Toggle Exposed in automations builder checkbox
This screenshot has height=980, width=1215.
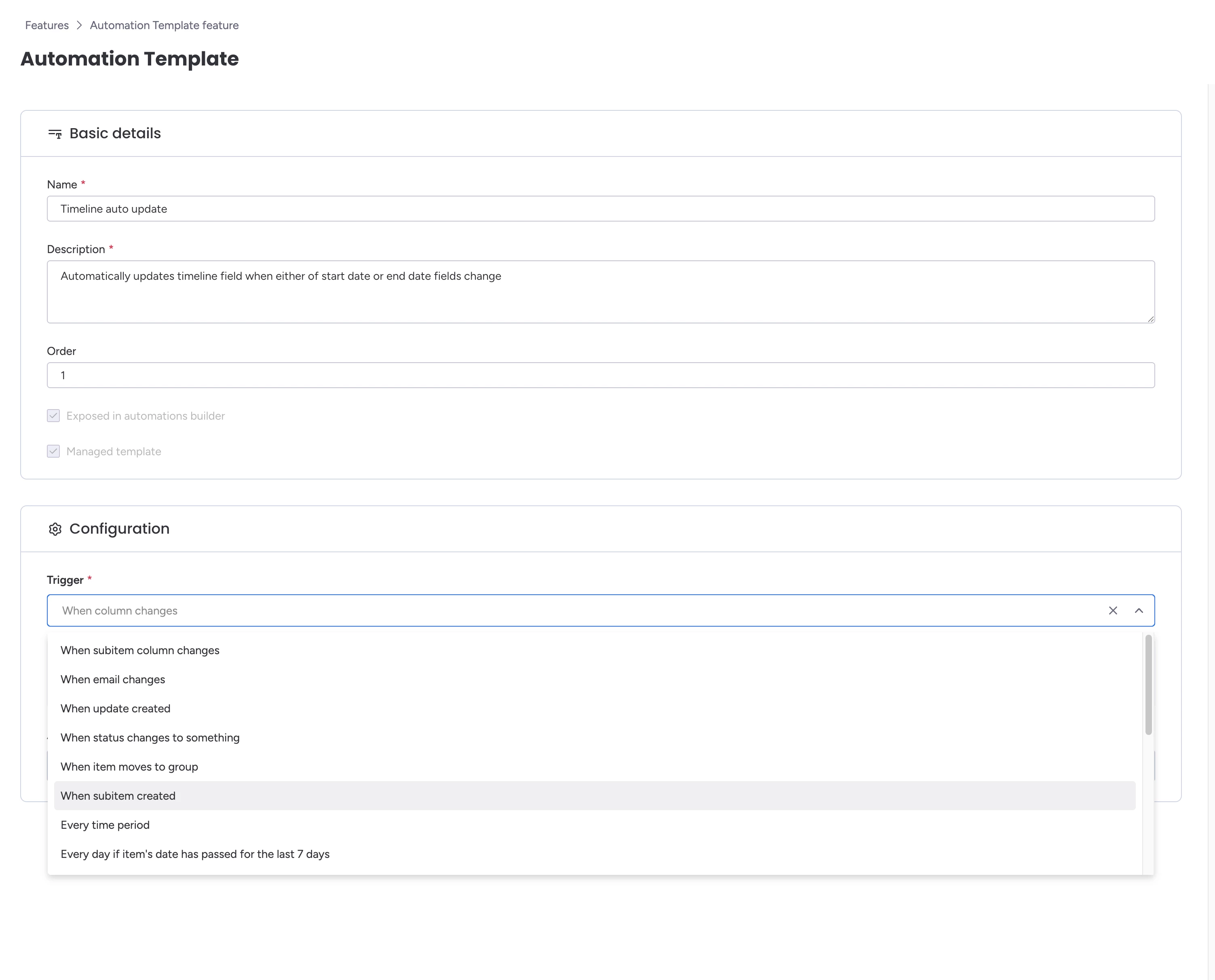pos(53,416)
